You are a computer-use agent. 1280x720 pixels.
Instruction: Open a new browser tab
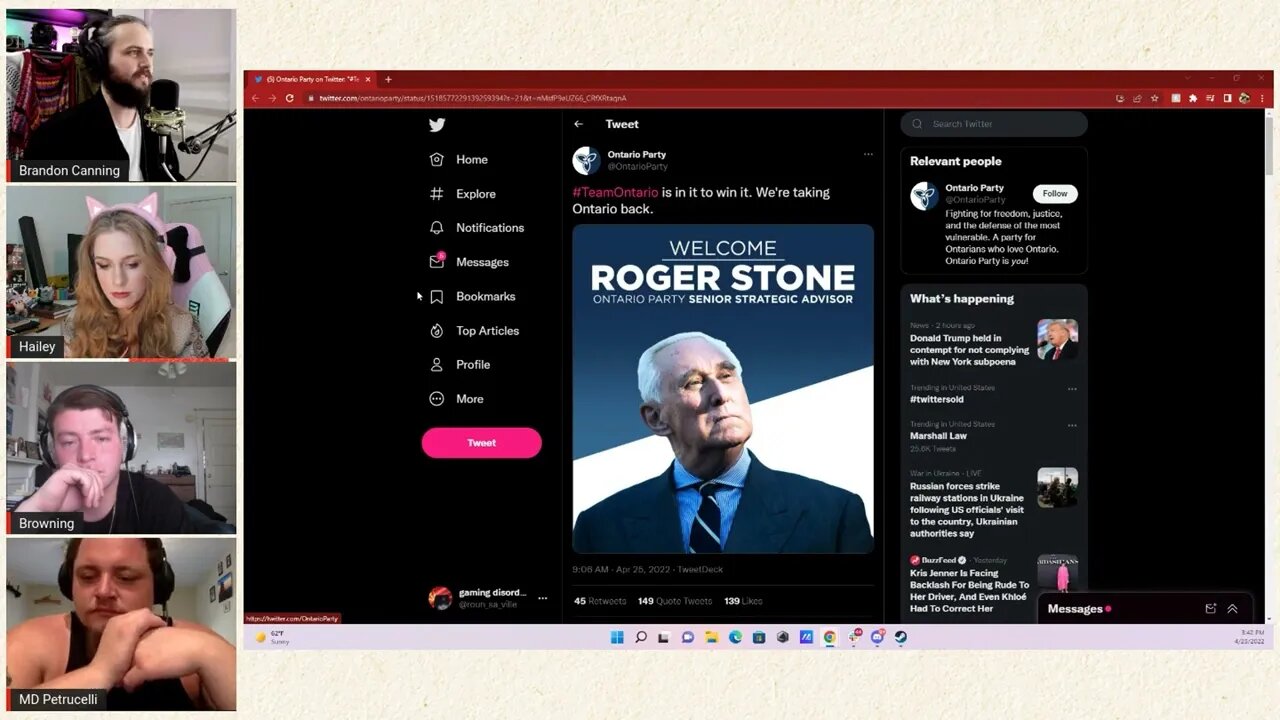(x=388, y=79)
